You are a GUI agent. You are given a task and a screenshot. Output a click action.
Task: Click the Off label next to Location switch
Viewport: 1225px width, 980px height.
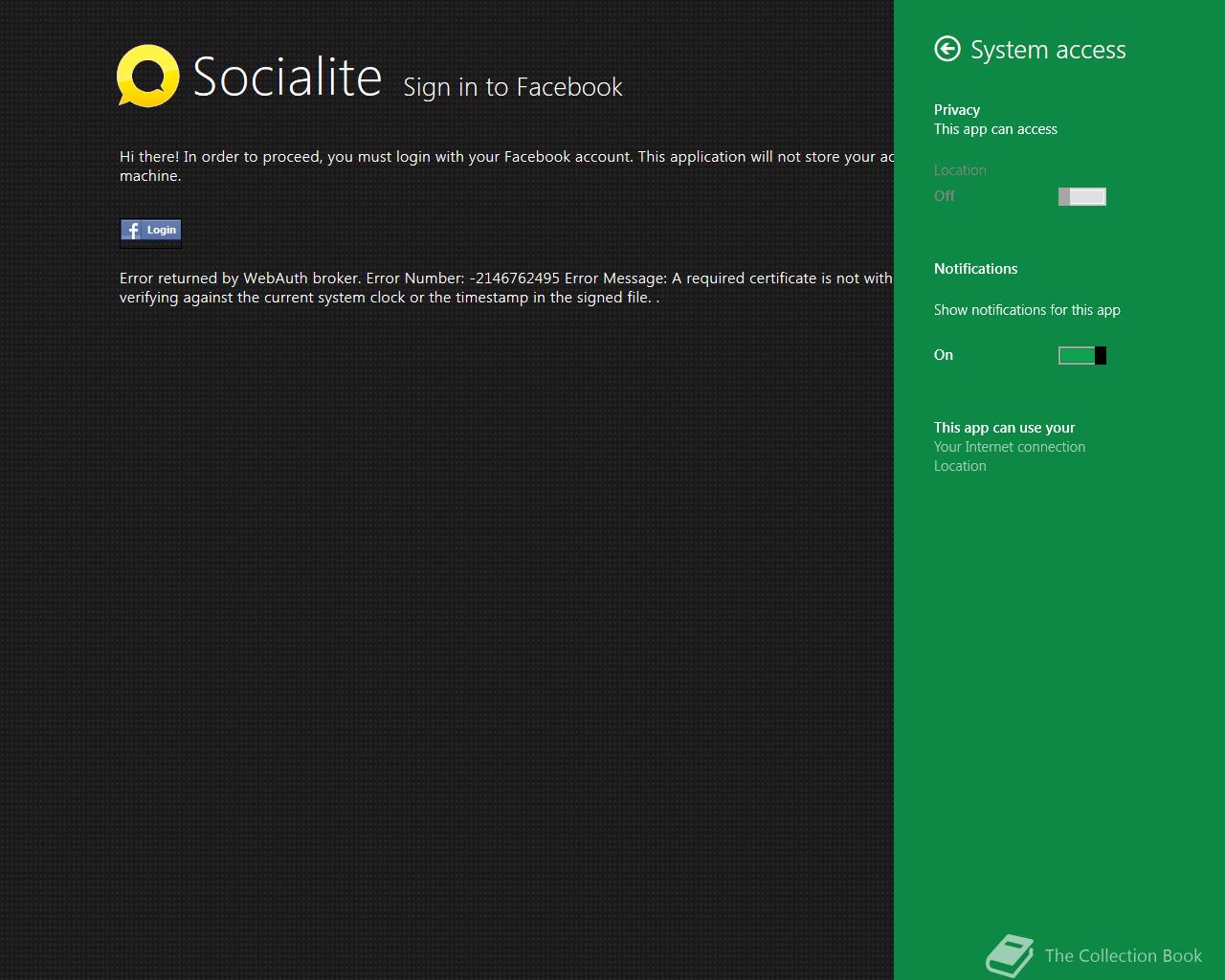coord(944,196)
